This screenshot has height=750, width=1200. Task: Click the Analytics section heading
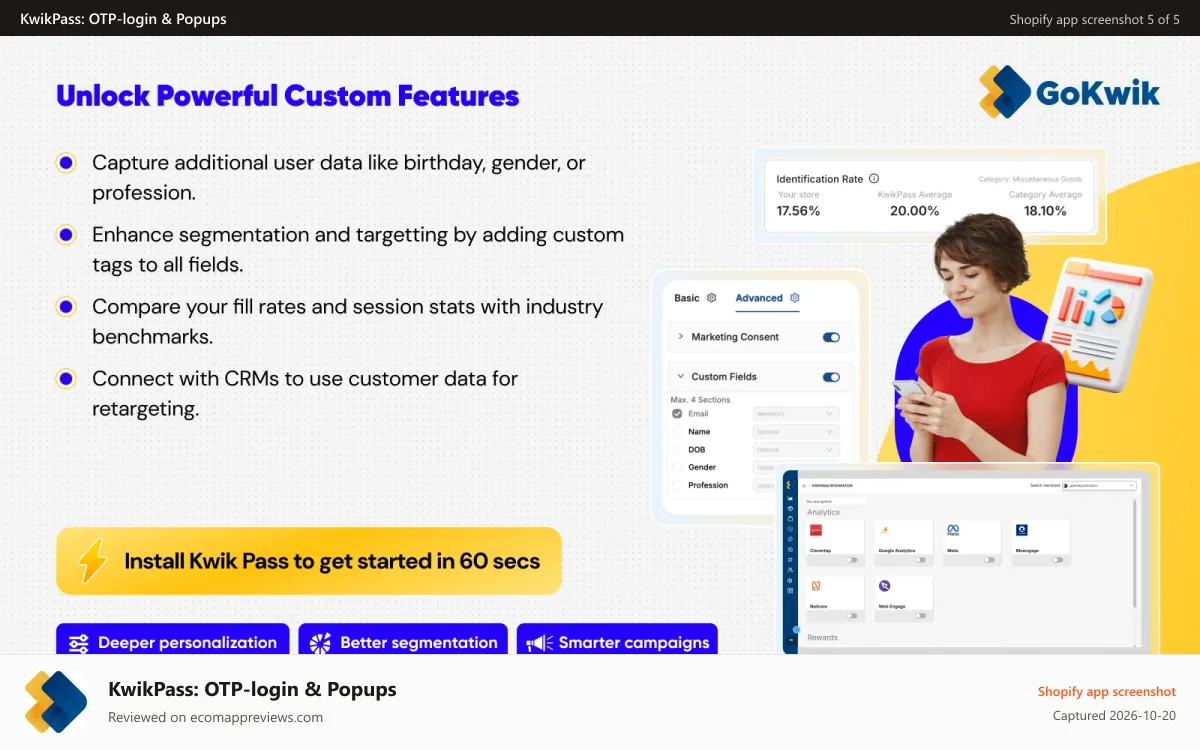point(823,512)
